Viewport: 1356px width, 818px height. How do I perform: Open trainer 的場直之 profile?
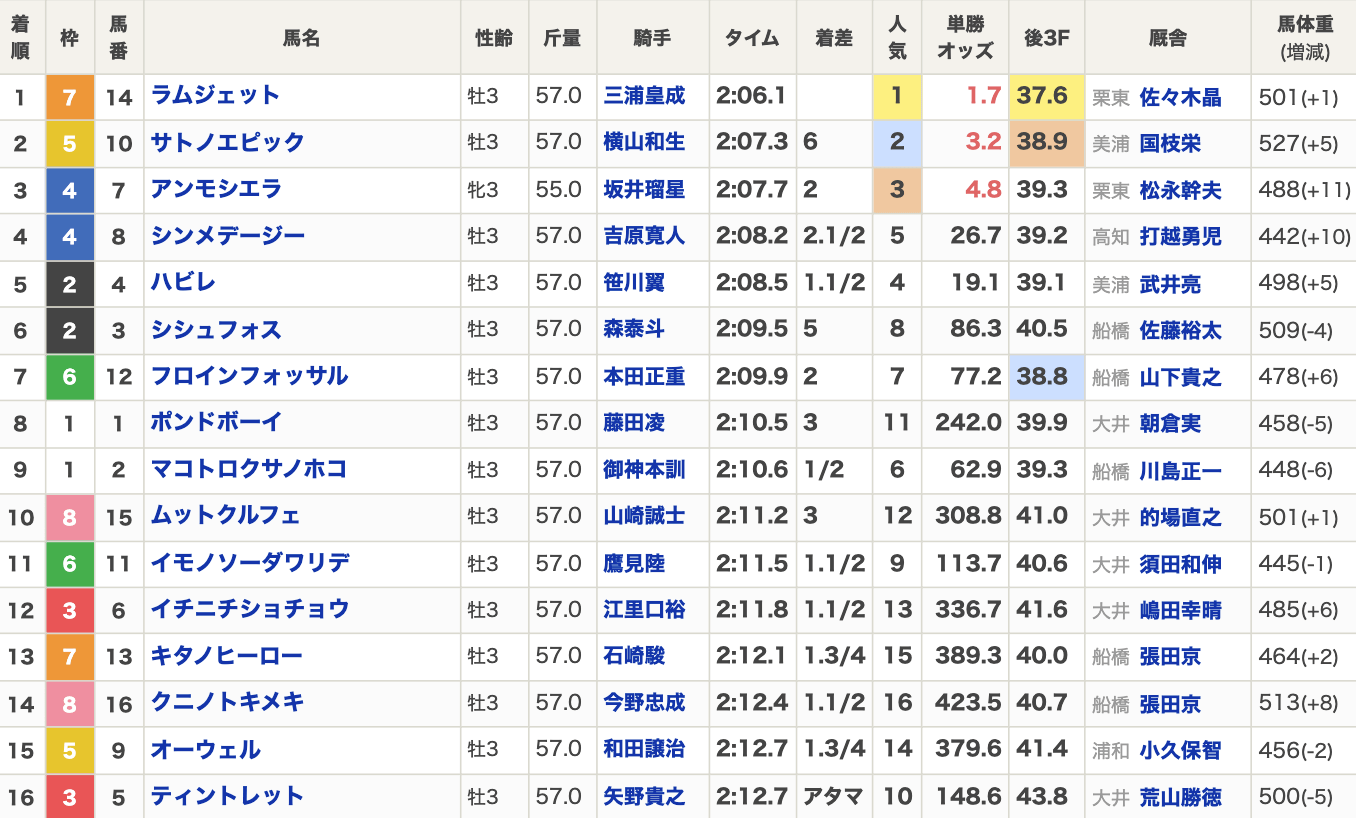[1181, 518]
